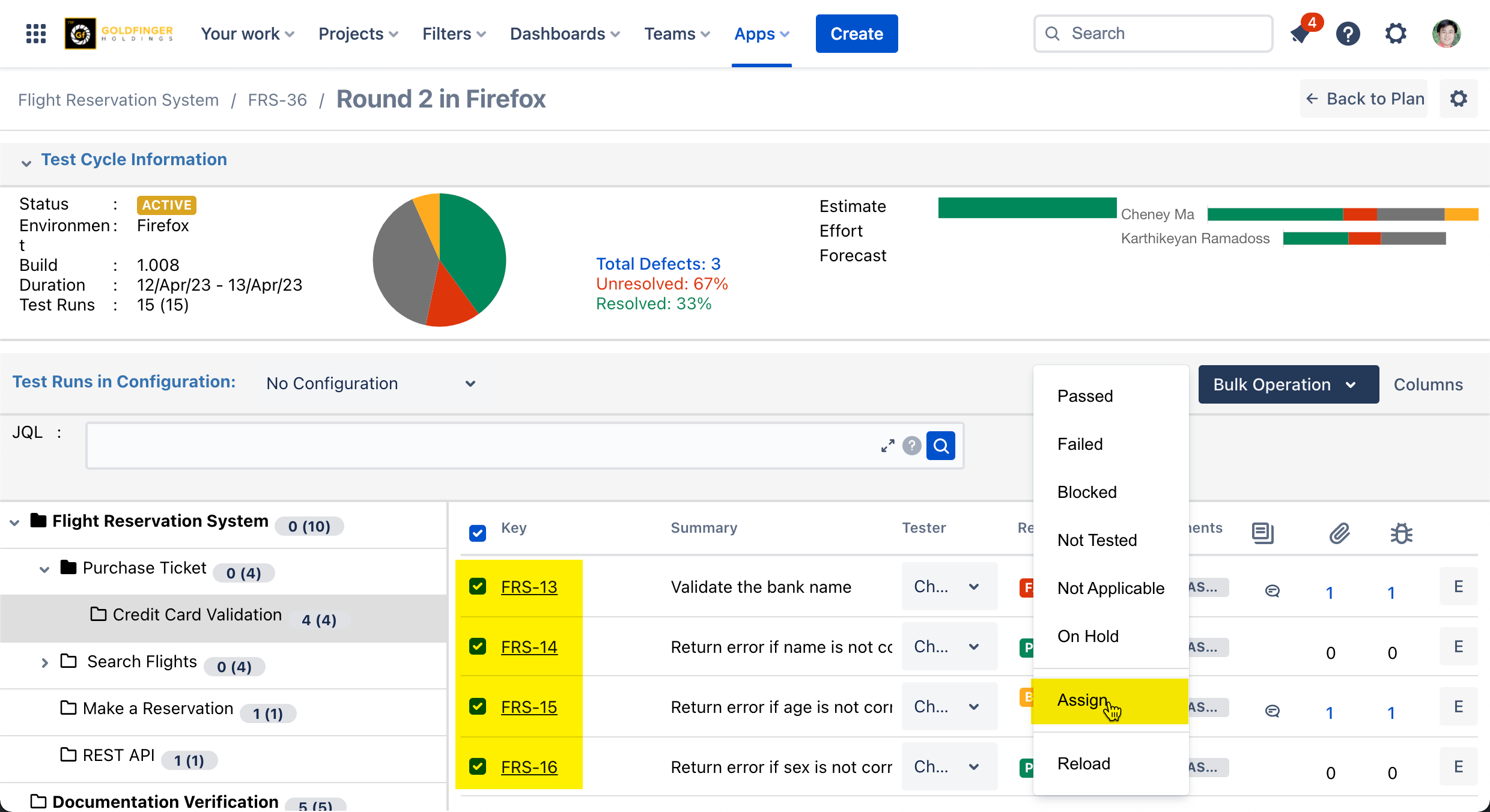Click the help question mark icon
Image resolution: width=1490 pixels, height=812 pixels.
(1348, 34)
